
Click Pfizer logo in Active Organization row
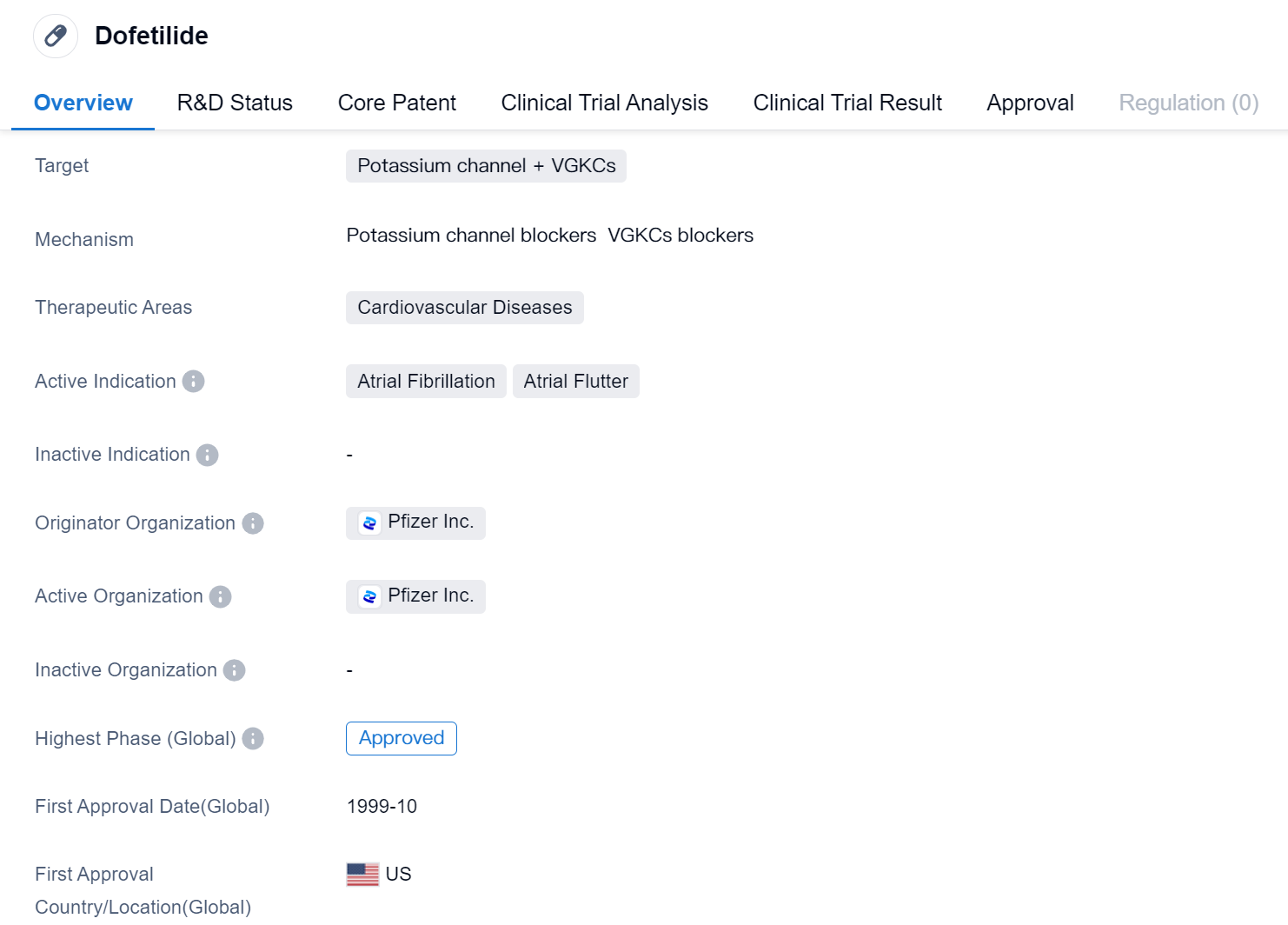(x=369, y=596)
